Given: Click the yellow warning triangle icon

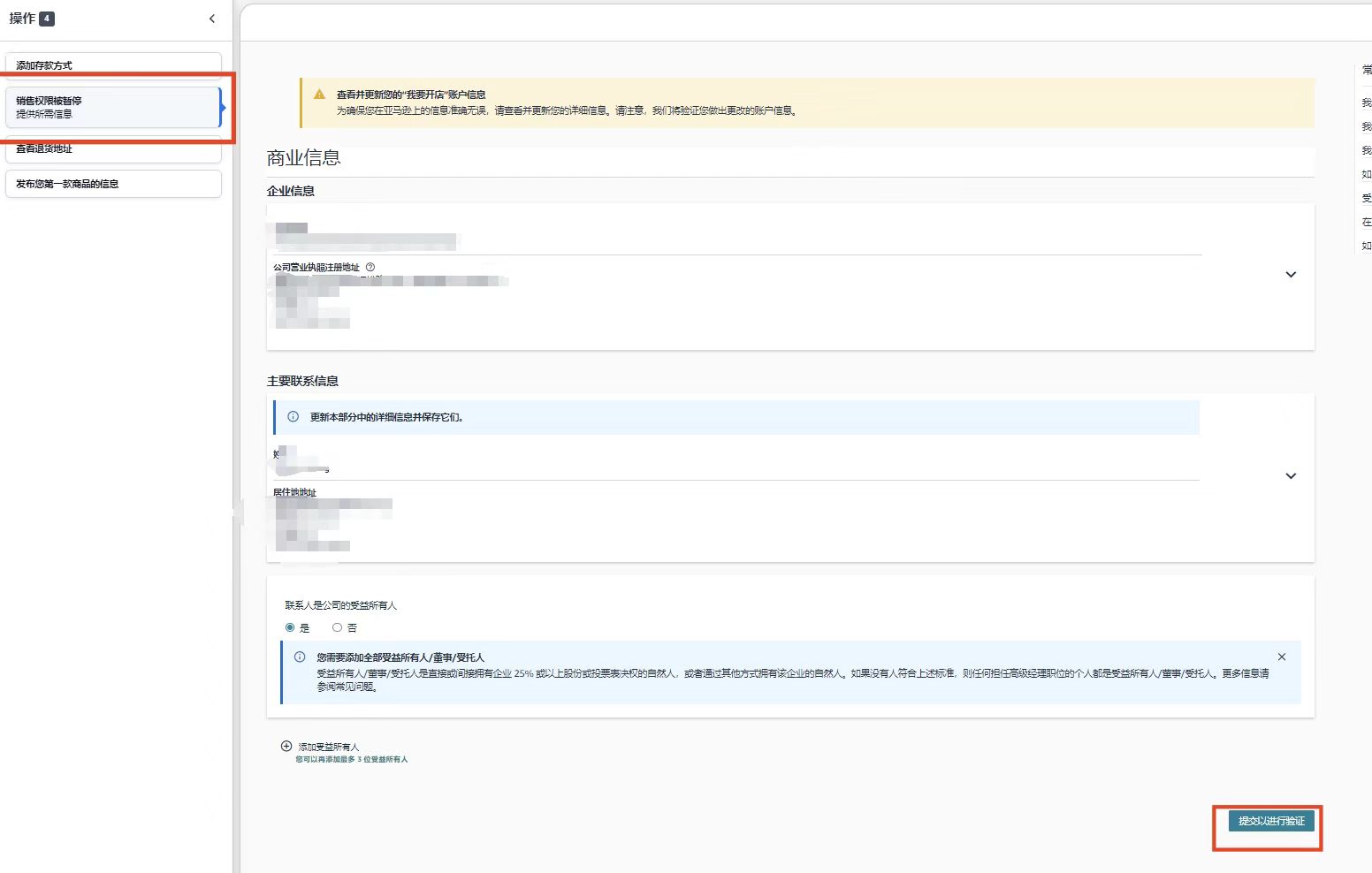Looking at the screenshot, I should point(319,95).
